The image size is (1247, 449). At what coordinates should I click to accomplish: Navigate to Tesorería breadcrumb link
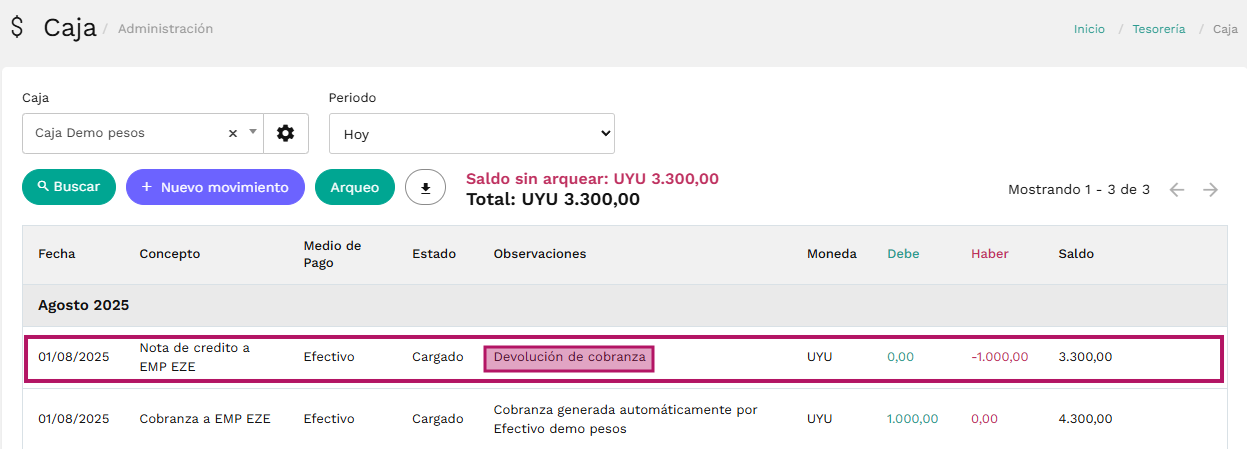tap(1159, 29)
